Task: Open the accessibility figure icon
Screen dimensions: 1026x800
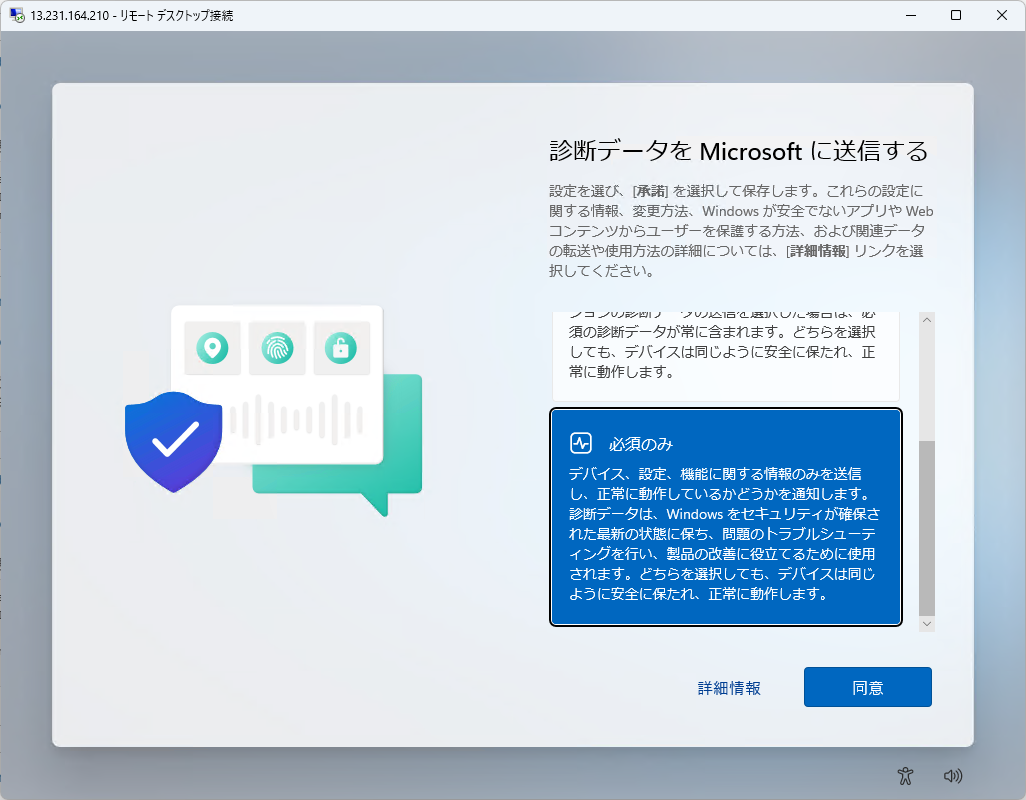Action: click(x=906, y=775)
